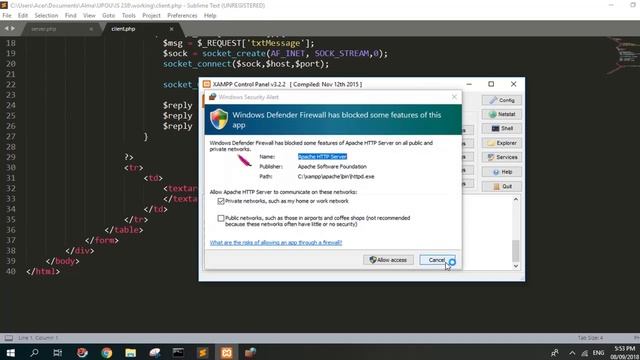The height and width of the screenshot is (360, 640).
Task: Open the Help menu in Sublime Text
Action: point(210,16)
